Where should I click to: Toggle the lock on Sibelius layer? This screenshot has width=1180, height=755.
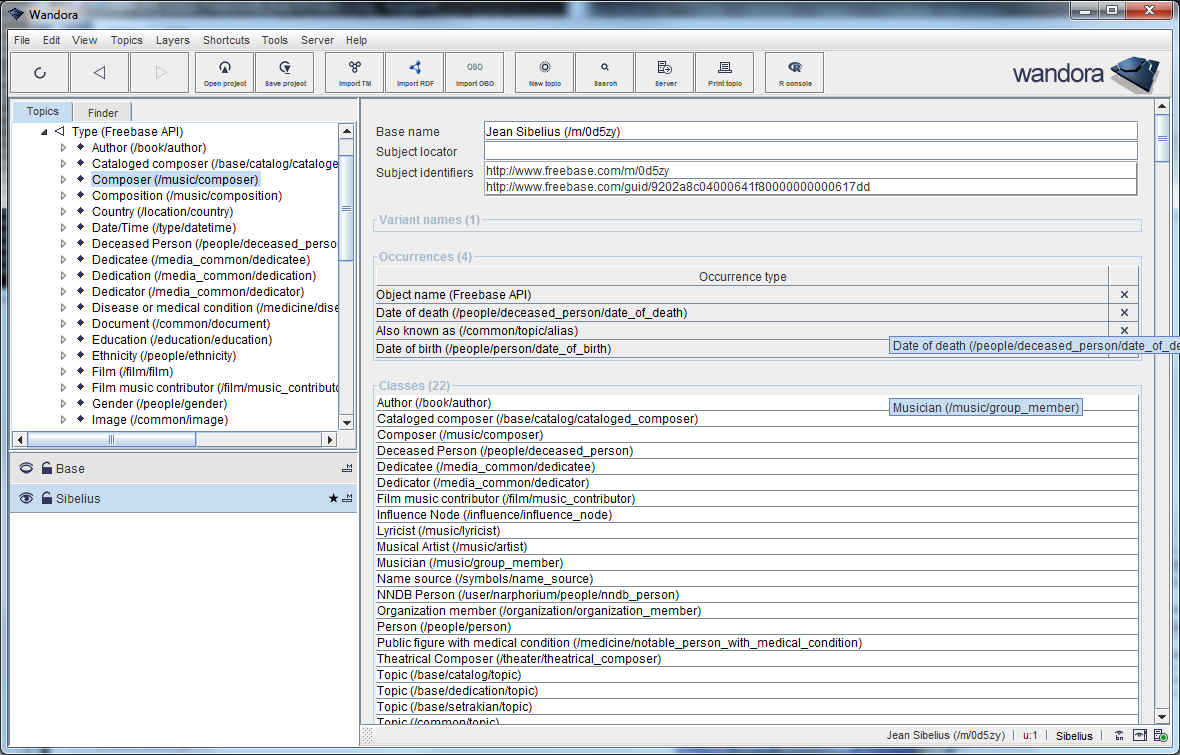point(47,498)
